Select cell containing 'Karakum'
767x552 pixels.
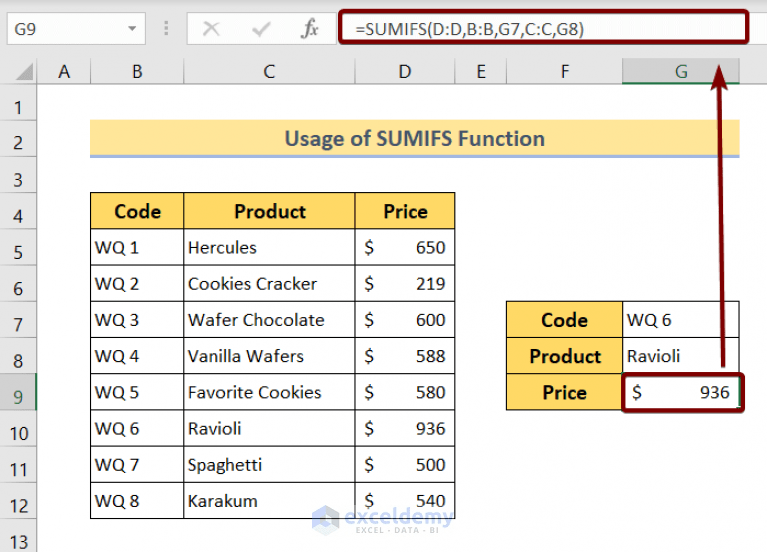[269, 501]
